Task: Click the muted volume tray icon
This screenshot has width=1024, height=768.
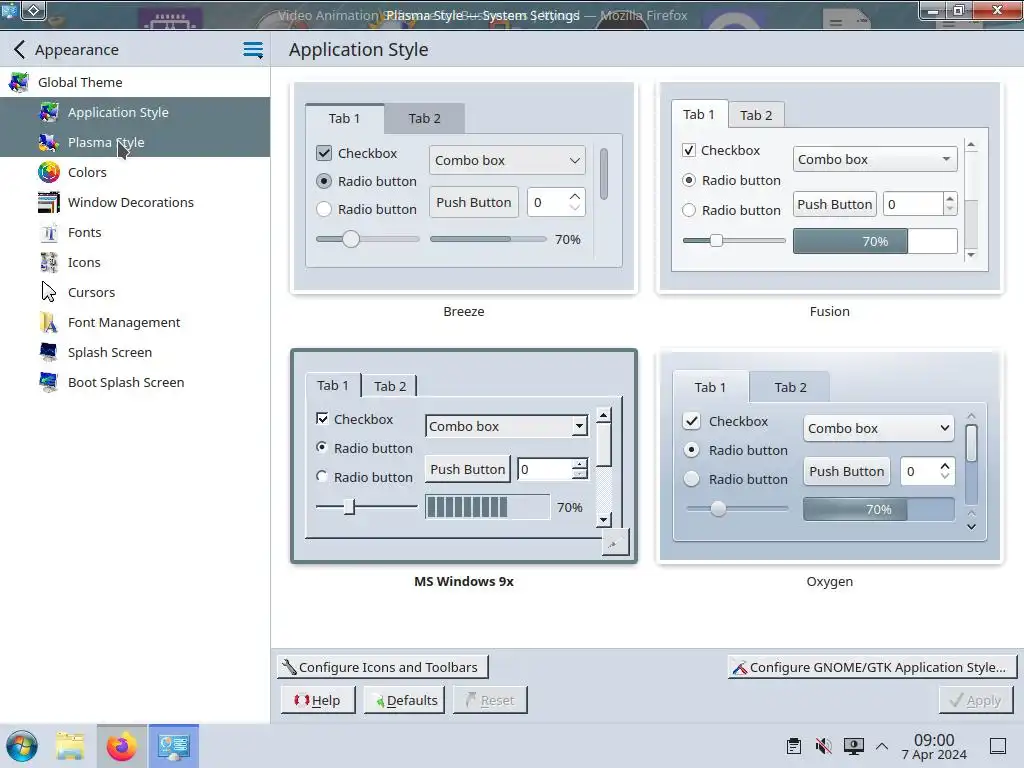Action: click(x=824, y=746)
